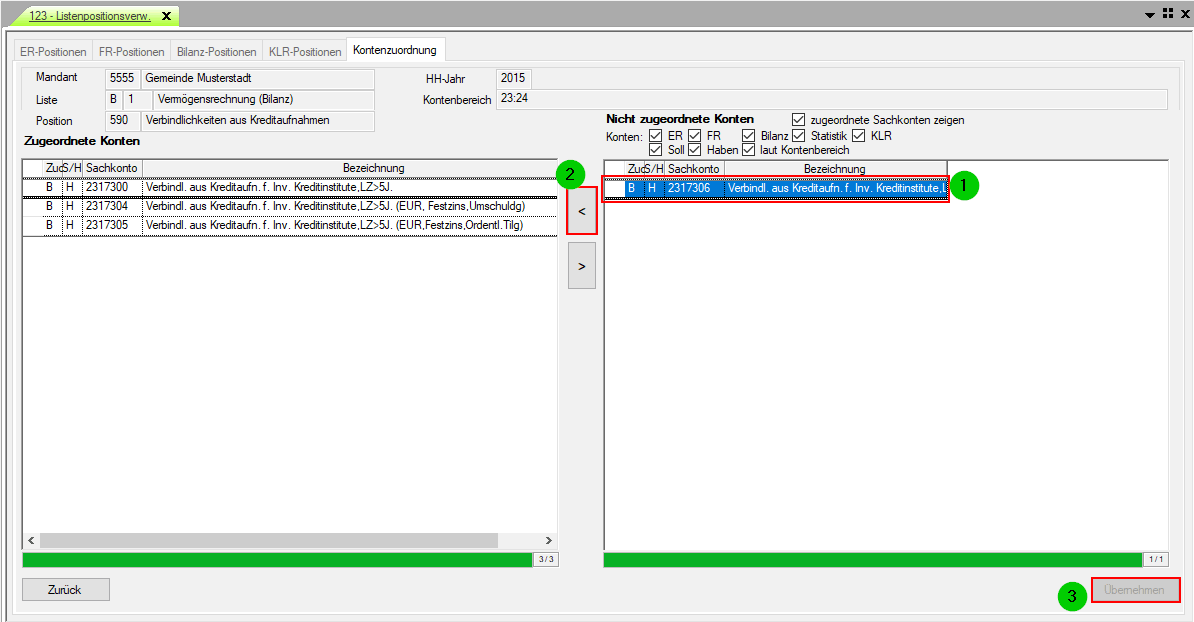Toggle the Statistik accounts checkbox

(x=799, y=136)
